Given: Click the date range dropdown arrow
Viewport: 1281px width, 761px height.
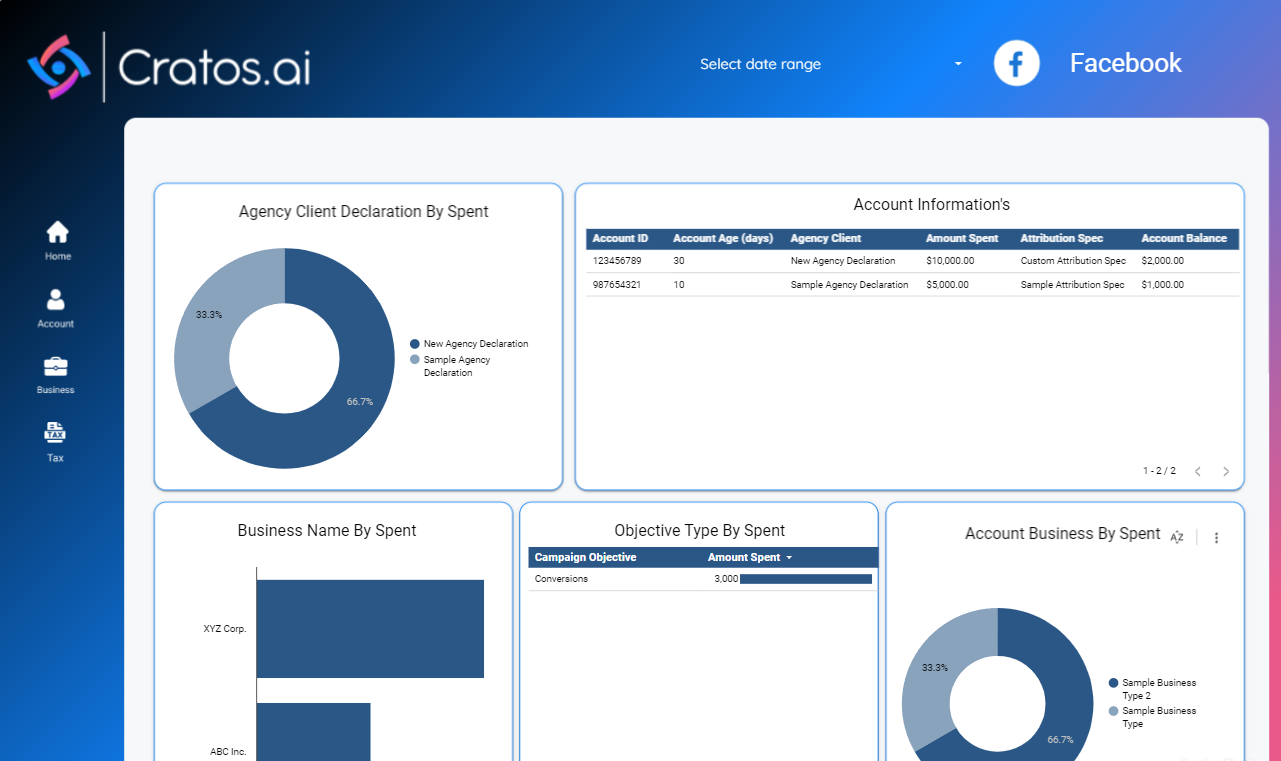Looking at the screenshot, I should tap(958, 64).
